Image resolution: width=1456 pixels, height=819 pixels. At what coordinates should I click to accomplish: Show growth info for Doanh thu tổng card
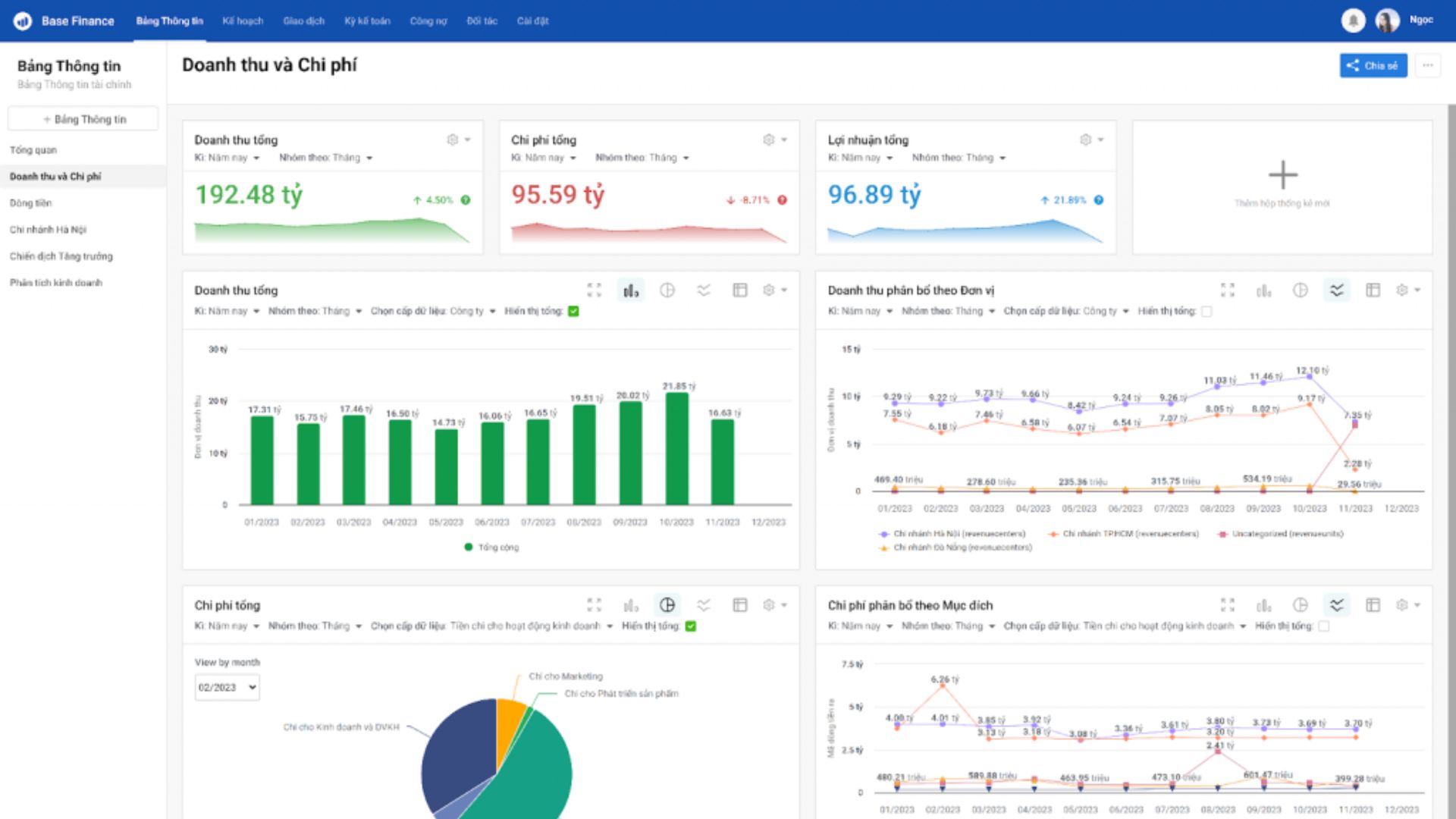466,200
